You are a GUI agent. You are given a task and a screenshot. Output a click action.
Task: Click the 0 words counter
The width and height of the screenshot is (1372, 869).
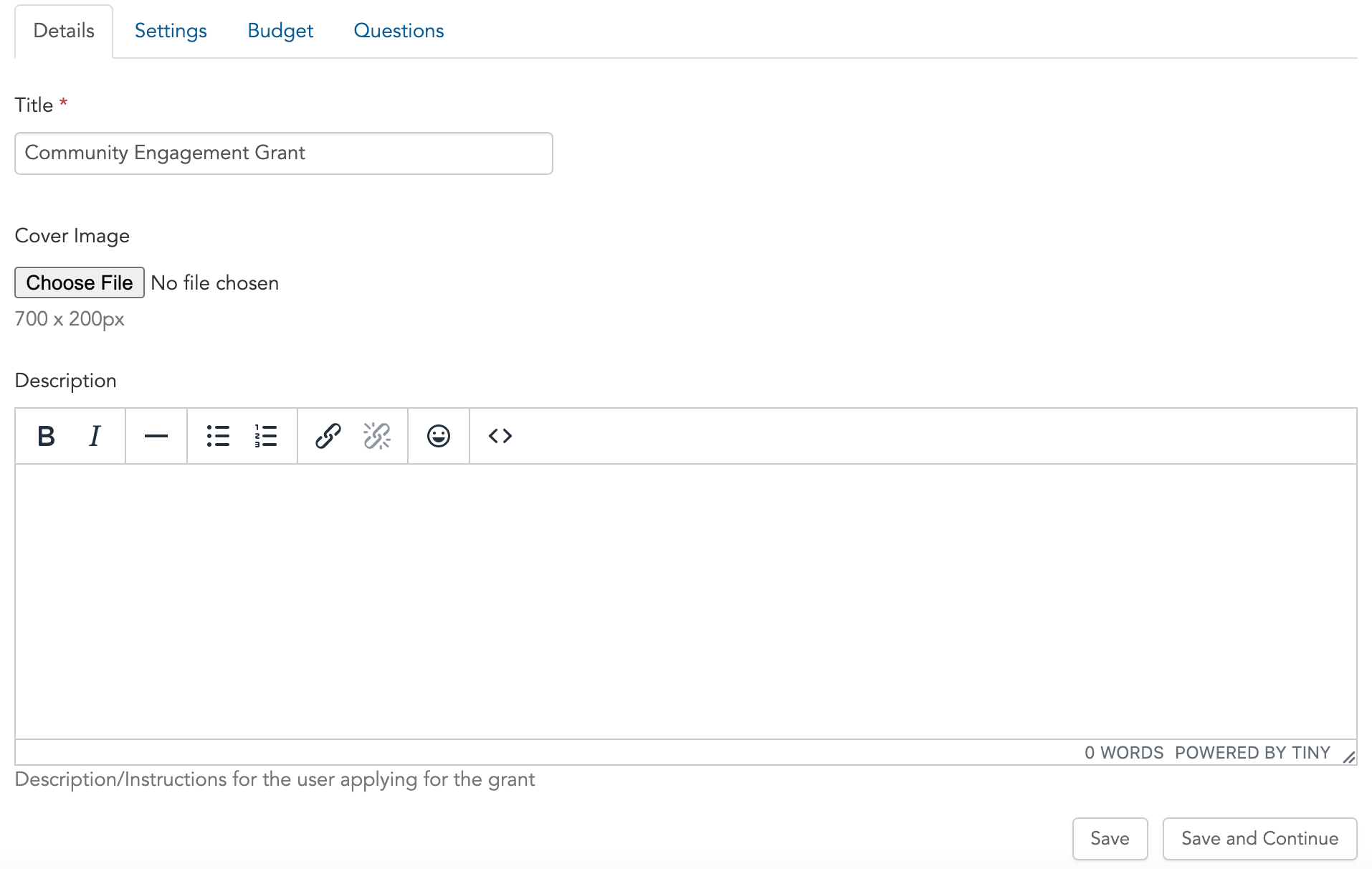tap(1124, 753)
